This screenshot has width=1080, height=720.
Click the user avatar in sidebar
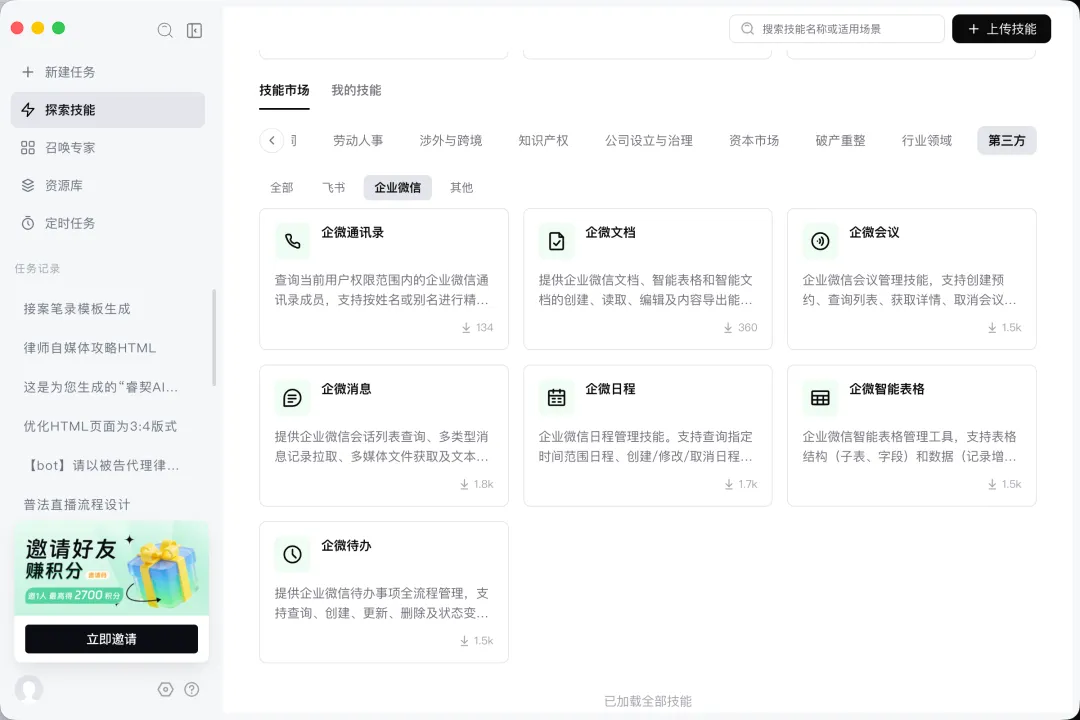click(29, 688)
